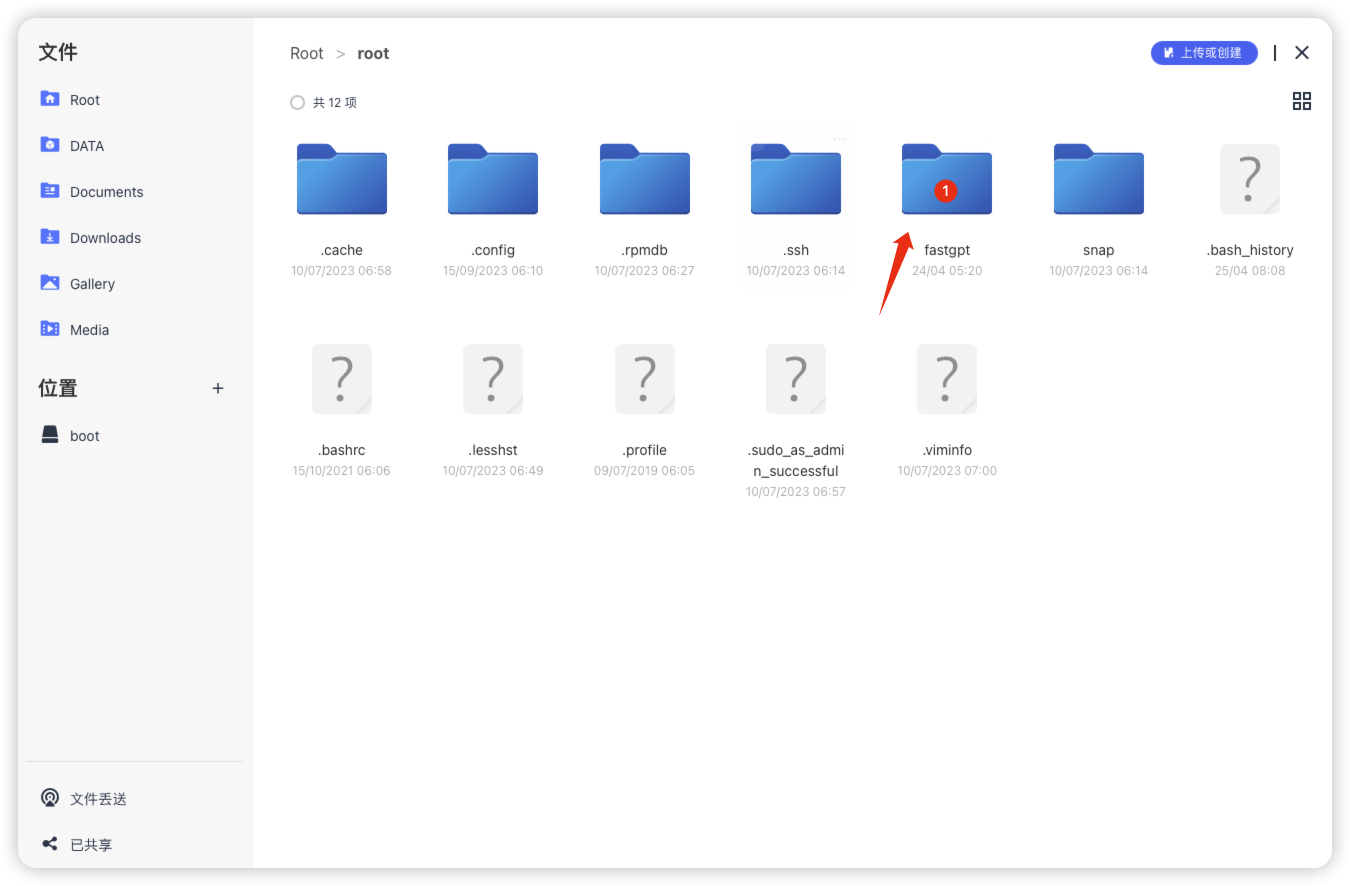Click the .rpmdb folder name
Screen dimensions: 1350x886
click(x=645, y=250)
